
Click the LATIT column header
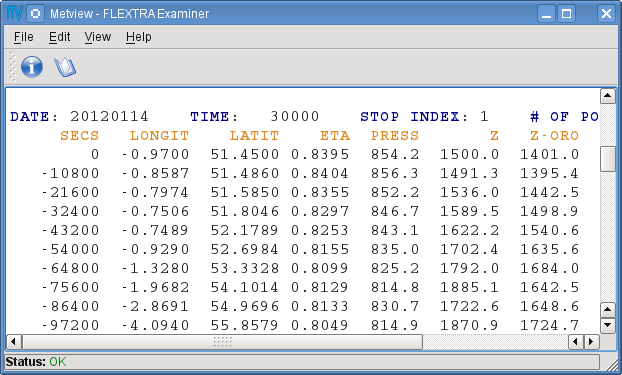click(x=255, y=136)
